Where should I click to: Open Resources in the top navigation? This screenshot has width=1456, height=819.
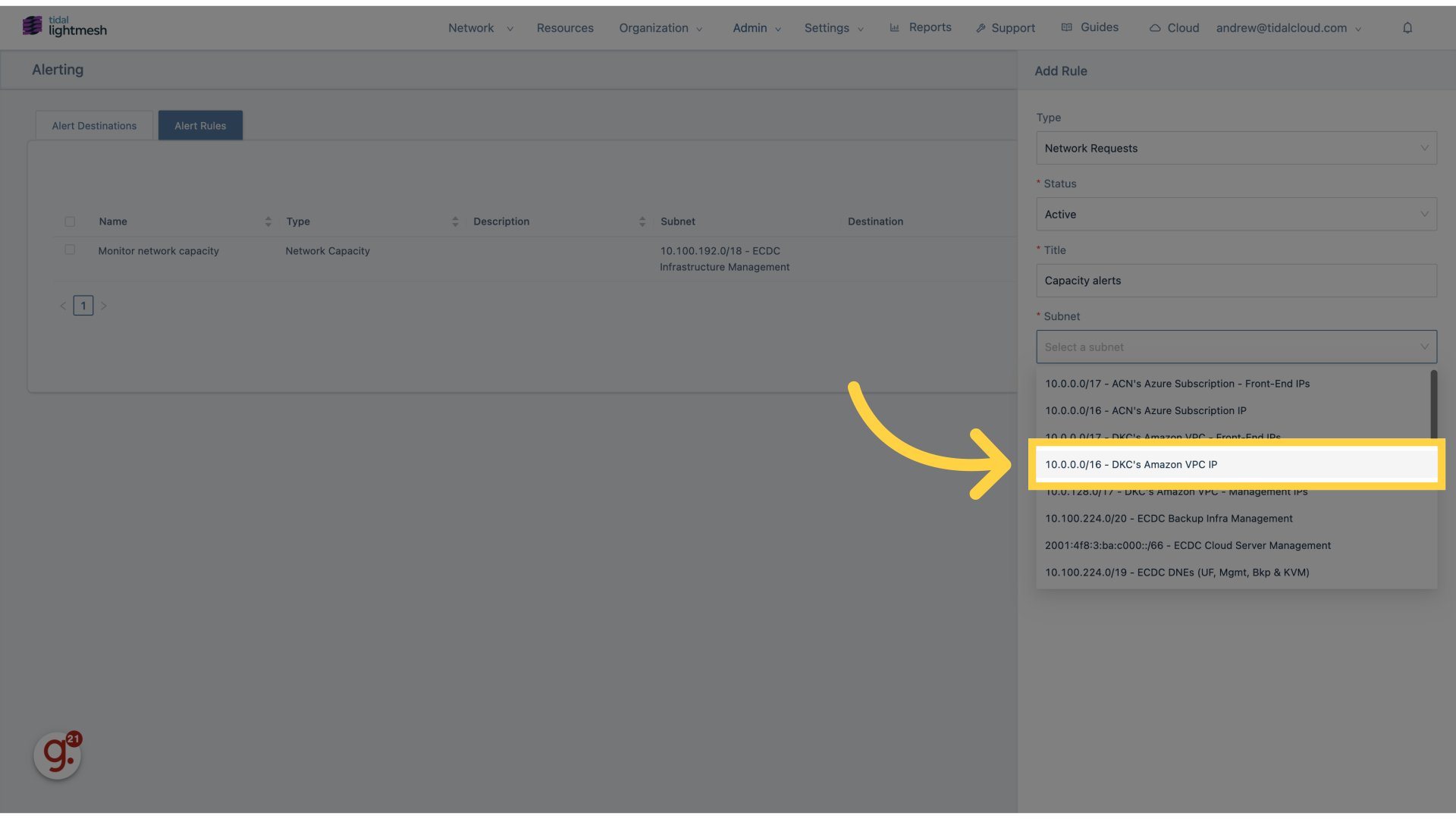[x=565, y=28]
